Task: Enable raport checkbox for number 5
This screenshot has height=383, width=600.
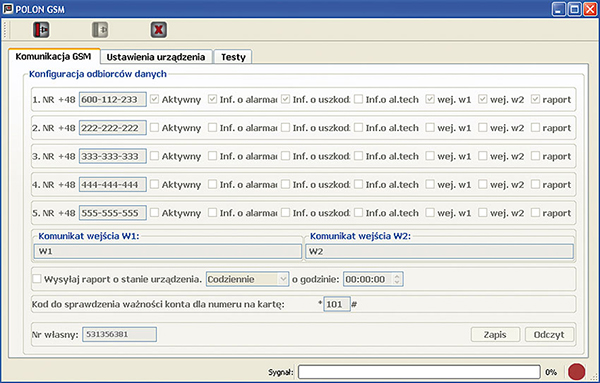Action: coord(535,212)
